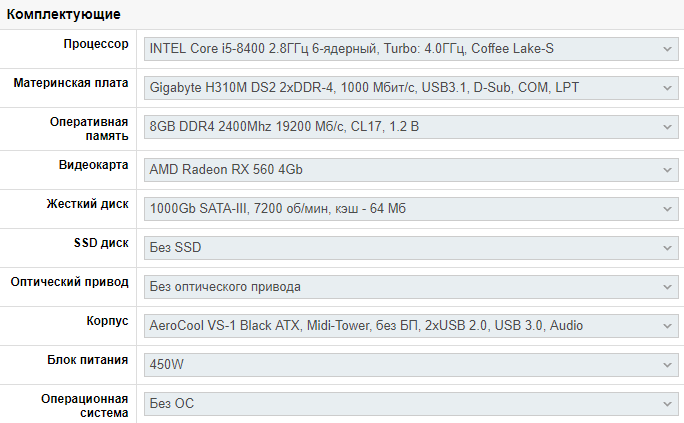Click the chevron arrow on Блок питания field

coord(668,365)
